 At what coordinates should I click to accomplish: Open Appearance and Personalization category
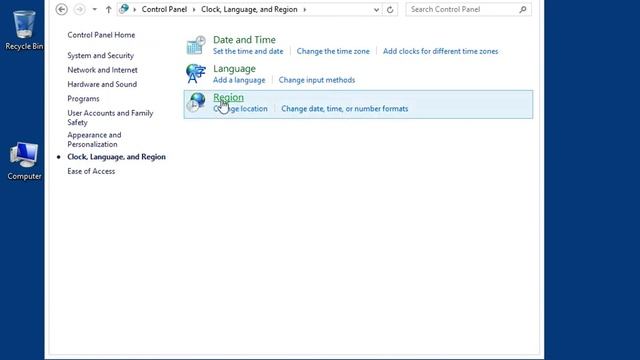point(94,140)
